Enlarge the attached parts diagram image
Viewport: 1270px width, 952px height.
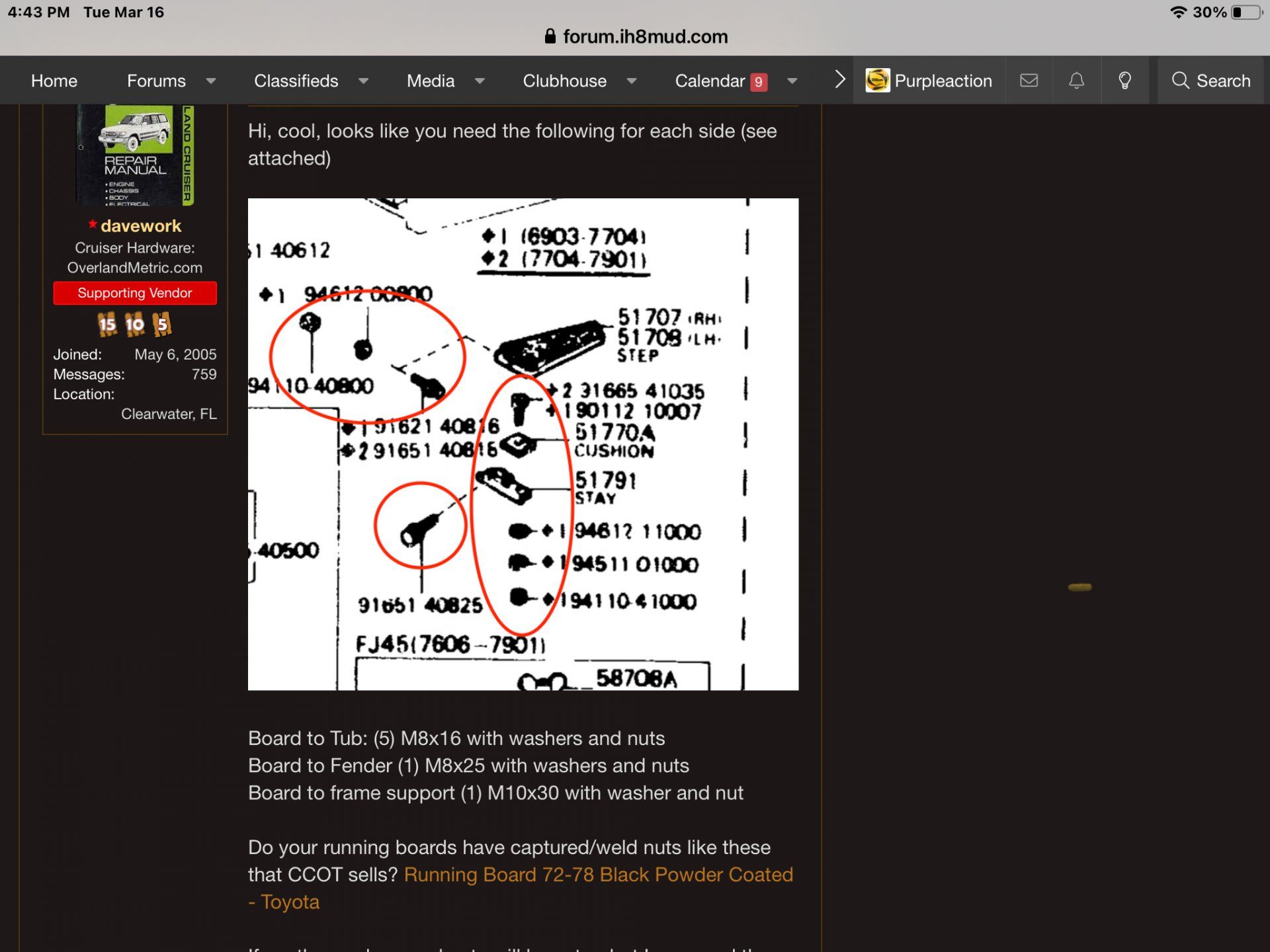[x=523, y=444]
